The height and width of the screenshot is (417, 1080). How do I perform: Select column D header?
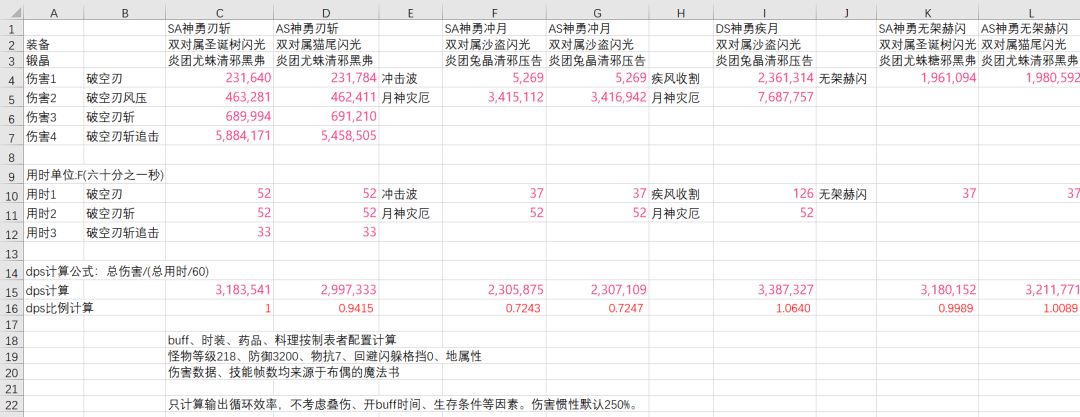326,14
